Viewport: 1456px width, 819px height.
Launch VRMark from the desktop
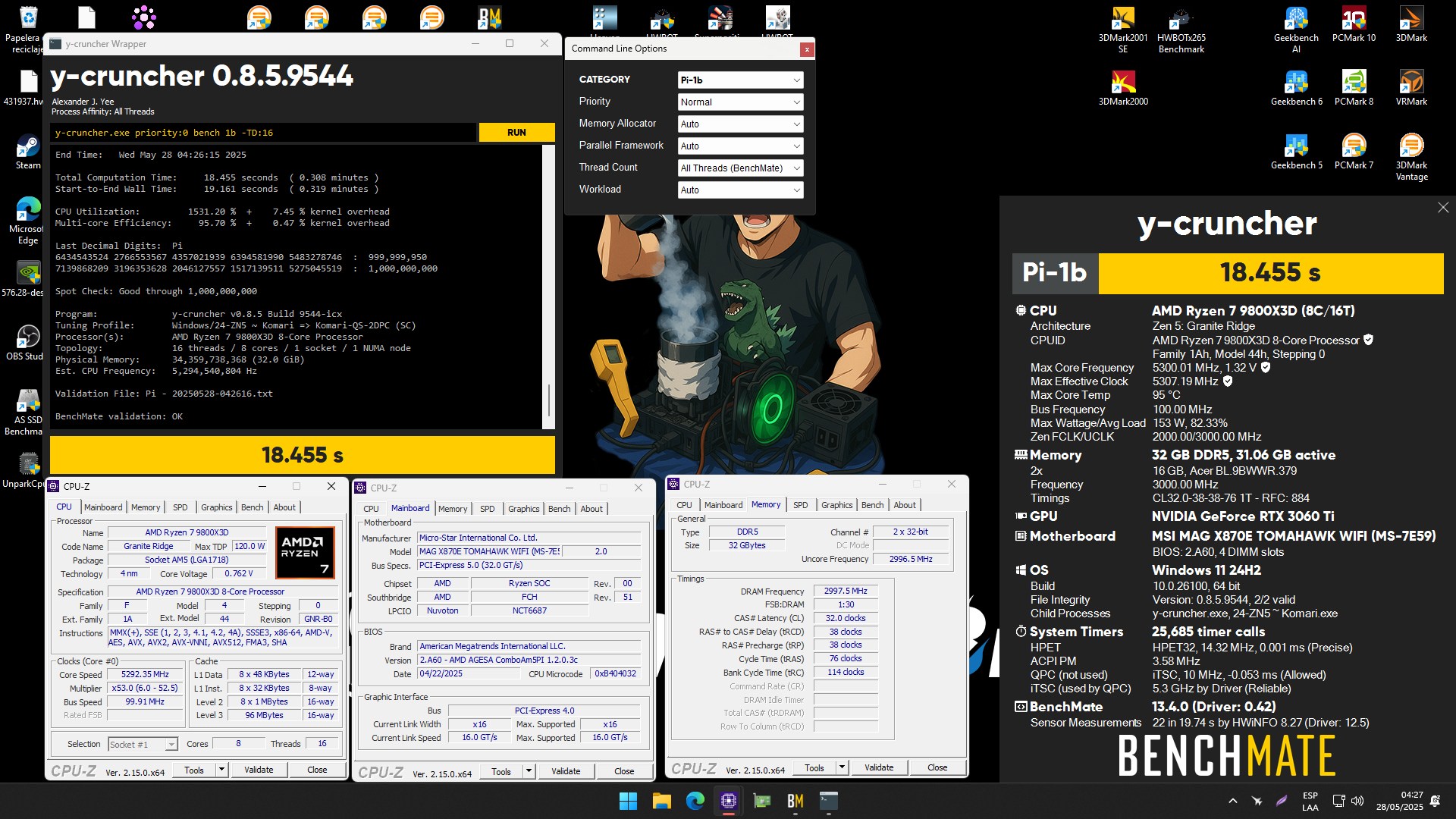pos(1411,88)
